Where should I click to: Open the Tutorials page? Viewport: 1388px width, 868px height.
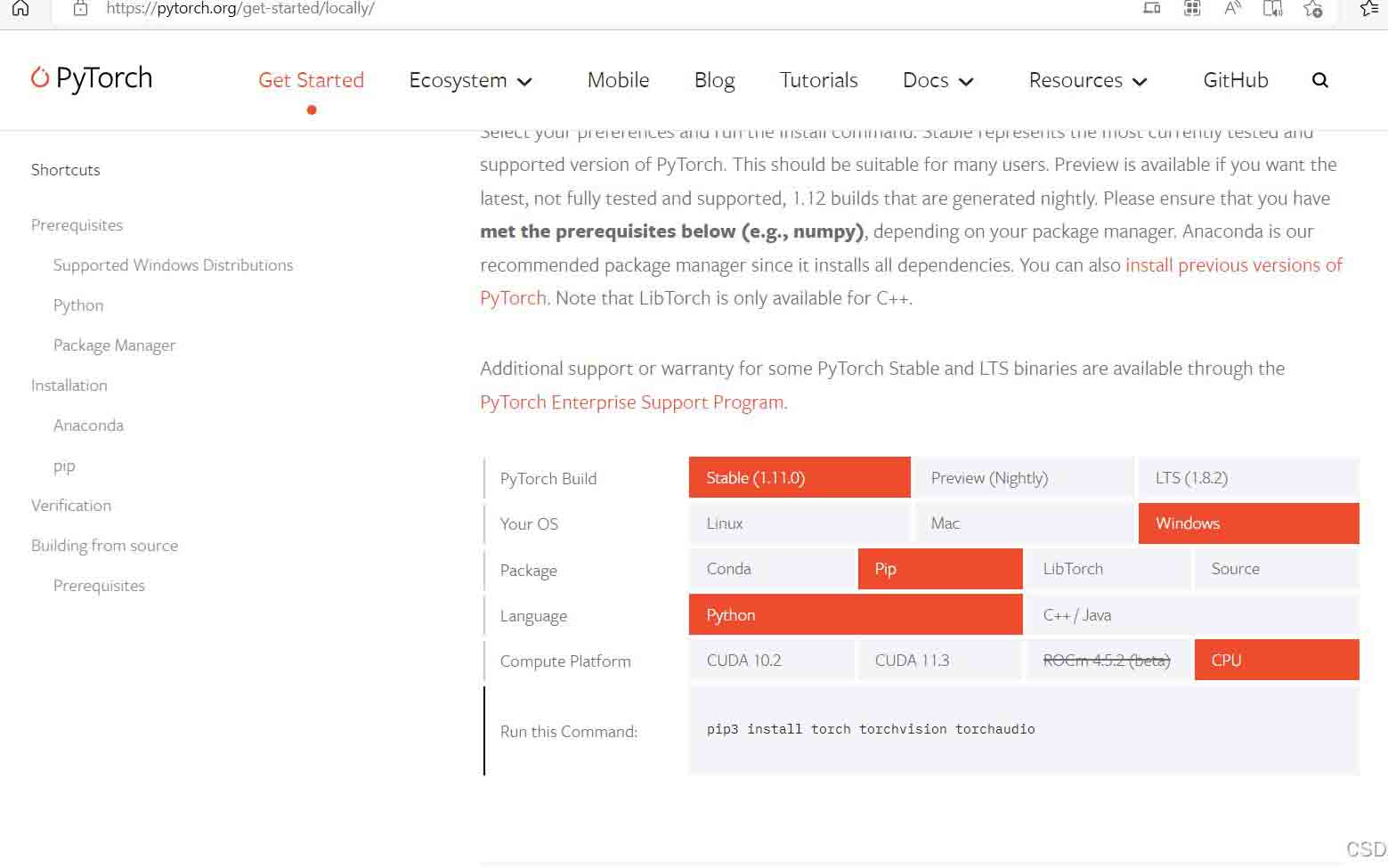point(818,80)
